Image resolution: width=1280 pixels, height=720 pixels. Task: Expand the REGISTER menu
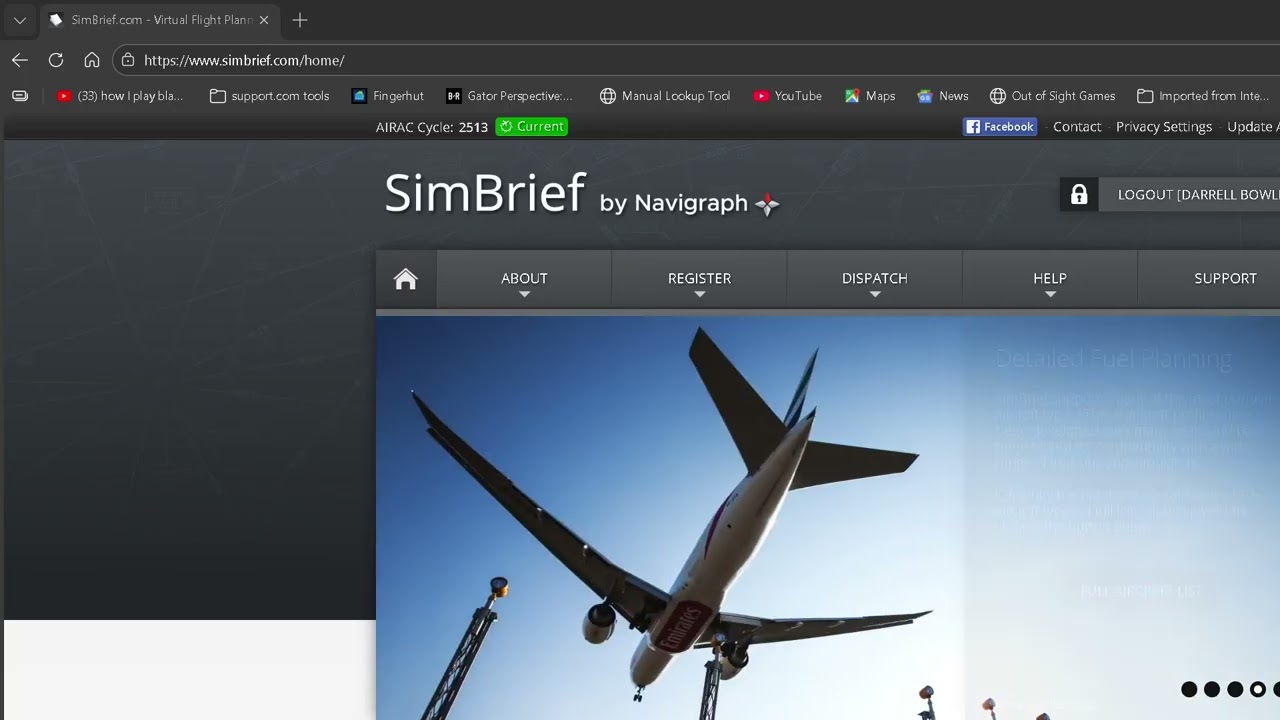[699, 279]
